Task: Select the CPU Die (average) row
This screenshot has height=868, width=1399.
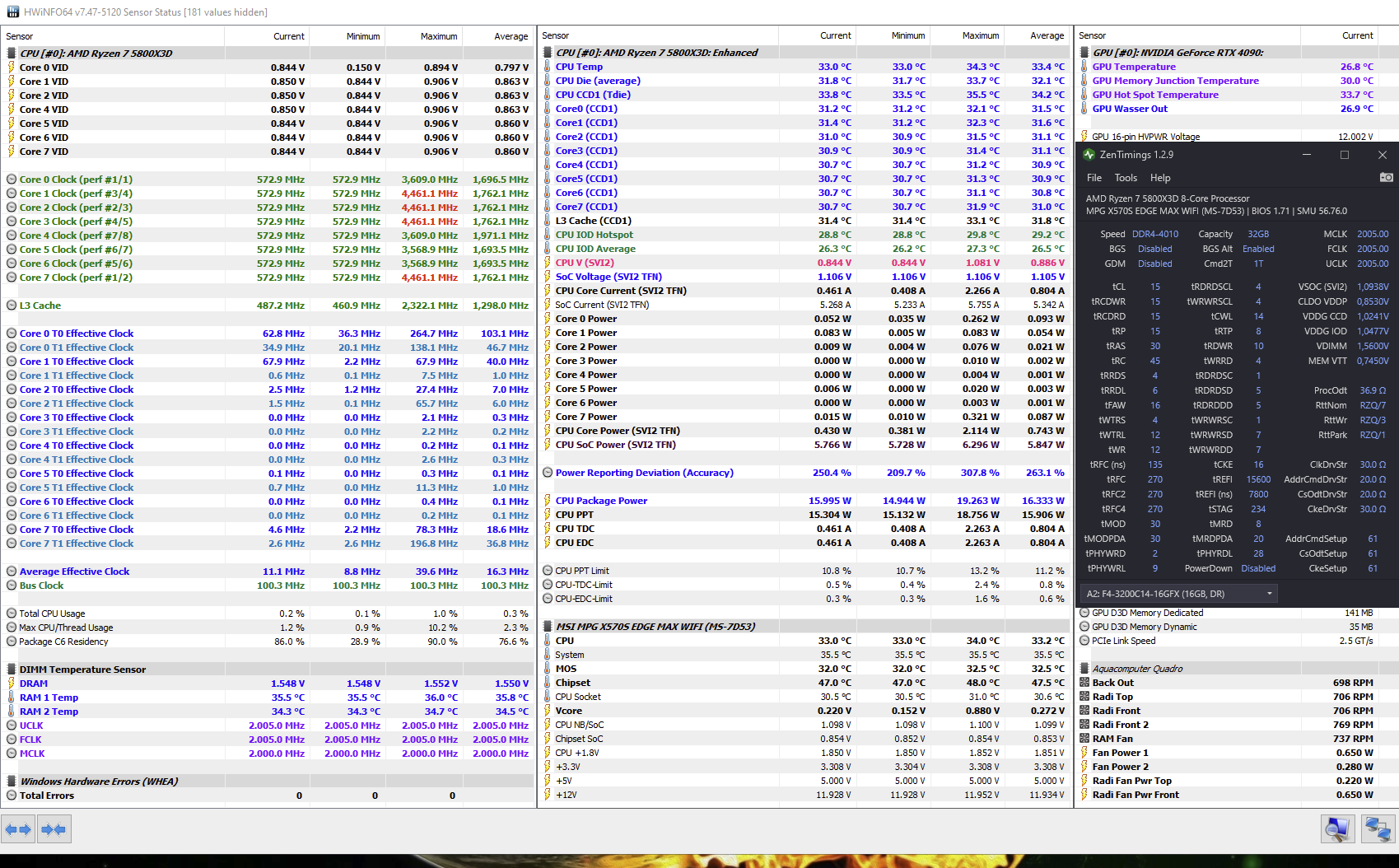Action: 804,81
